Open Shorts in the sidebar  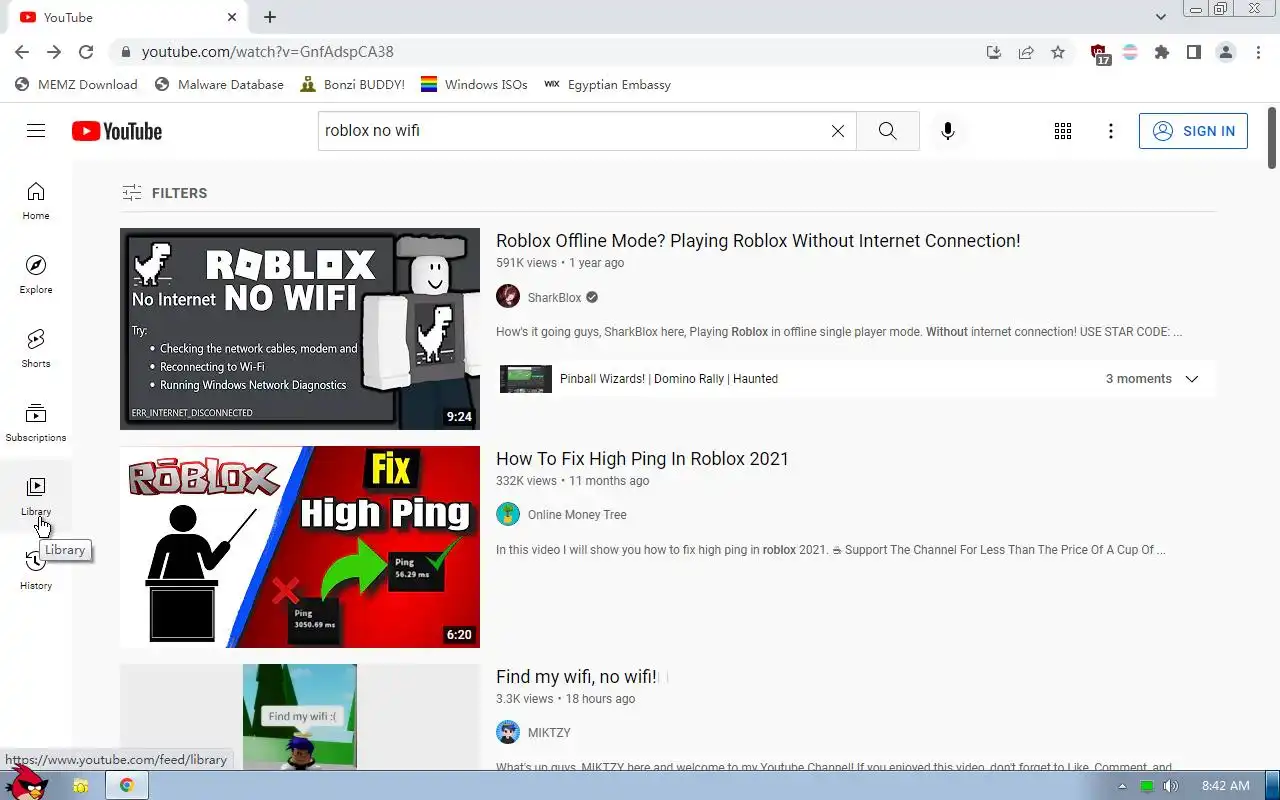(x=36, y=349)
